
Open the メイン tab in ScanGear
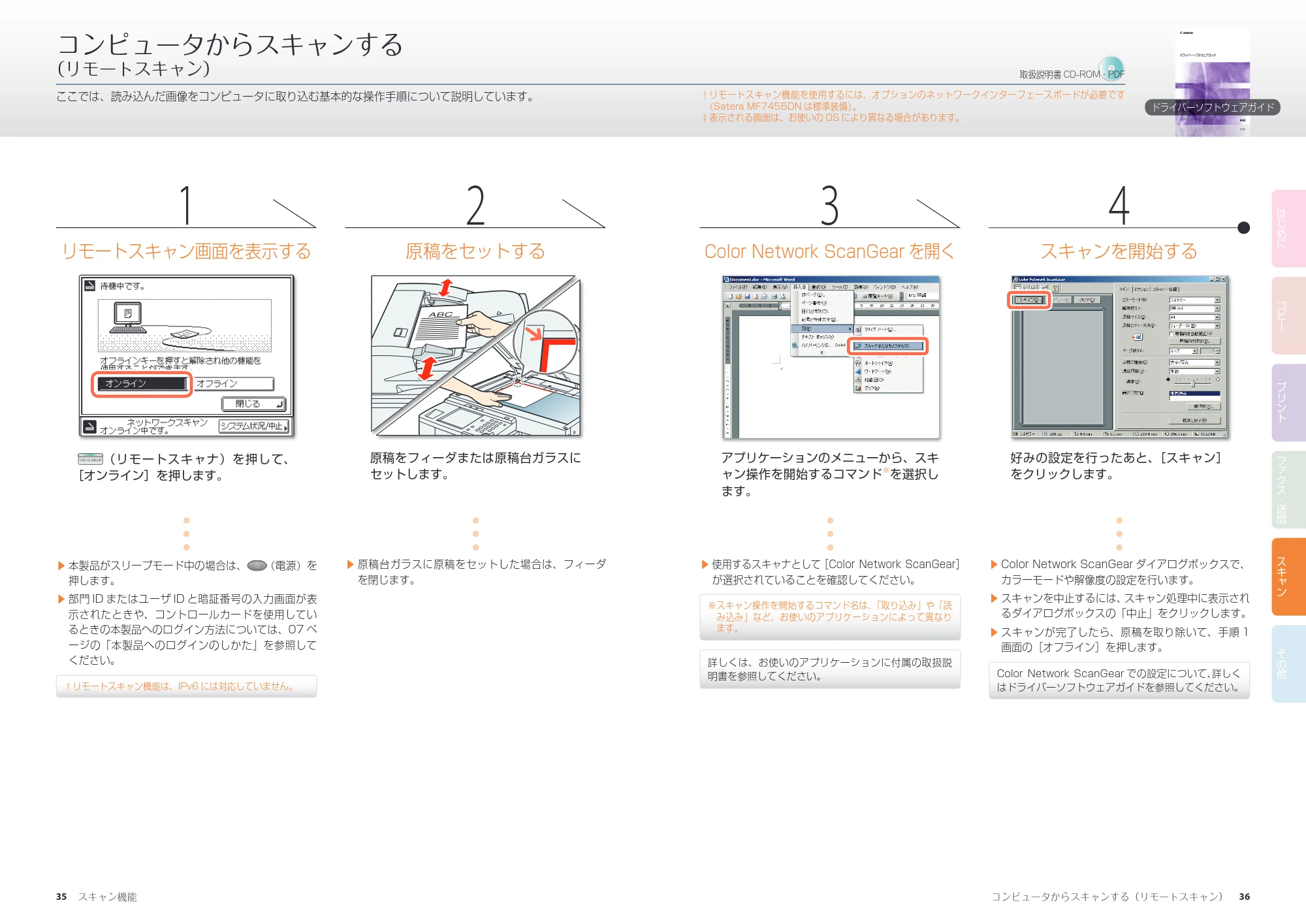pos(1124,289)
